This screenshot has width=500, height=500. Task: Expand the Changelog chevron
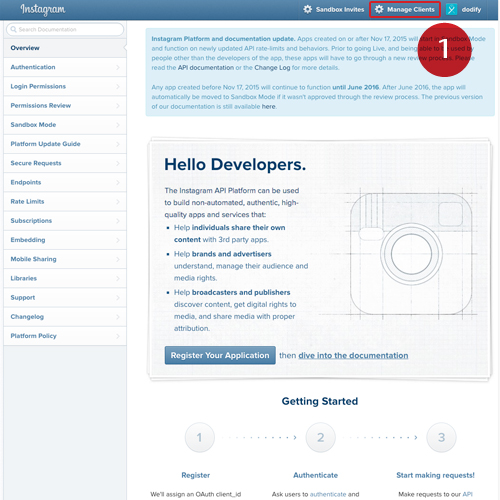click(x=118, y=317)
